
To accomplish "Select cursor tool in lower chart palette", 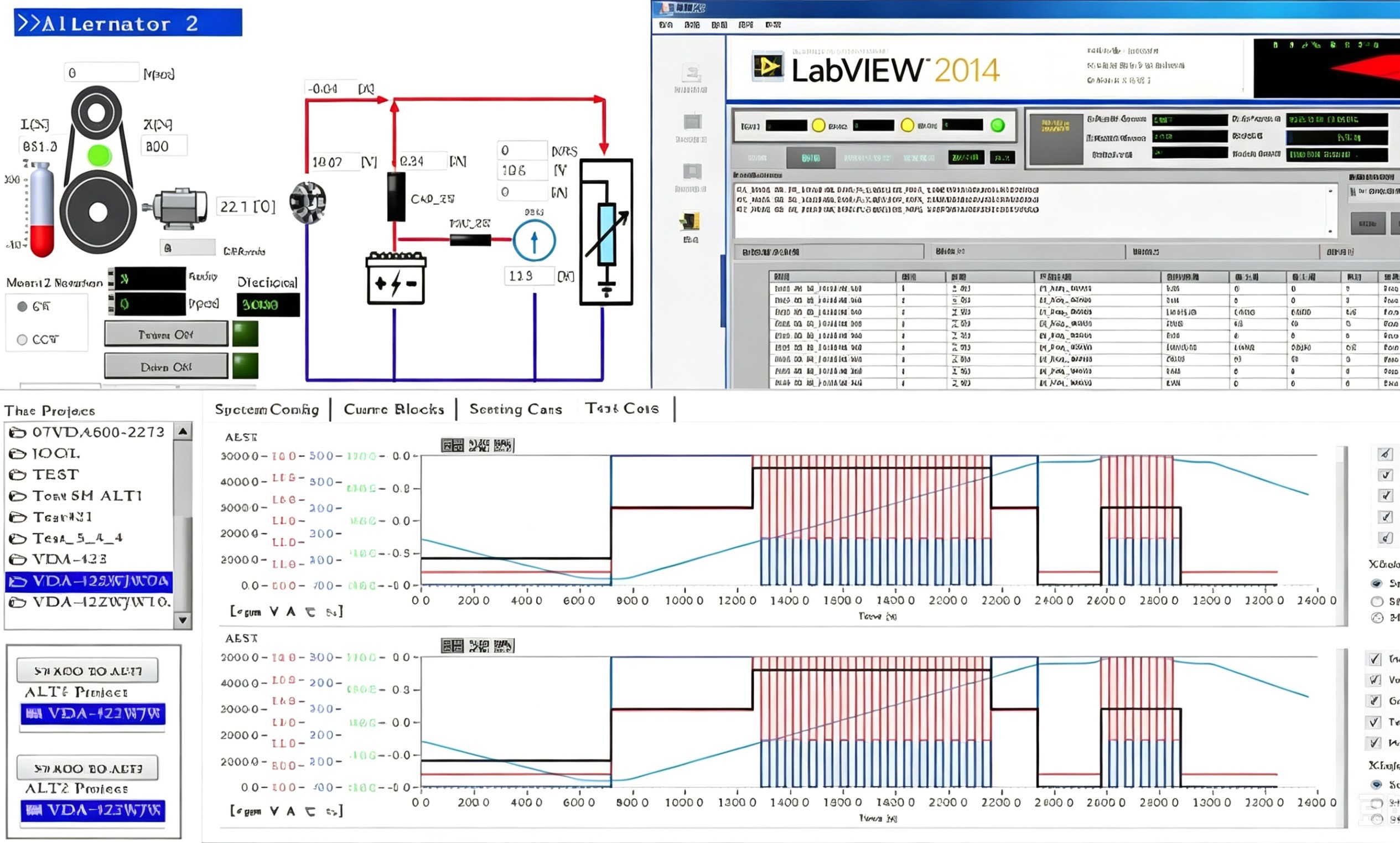I will coord(453,646).
